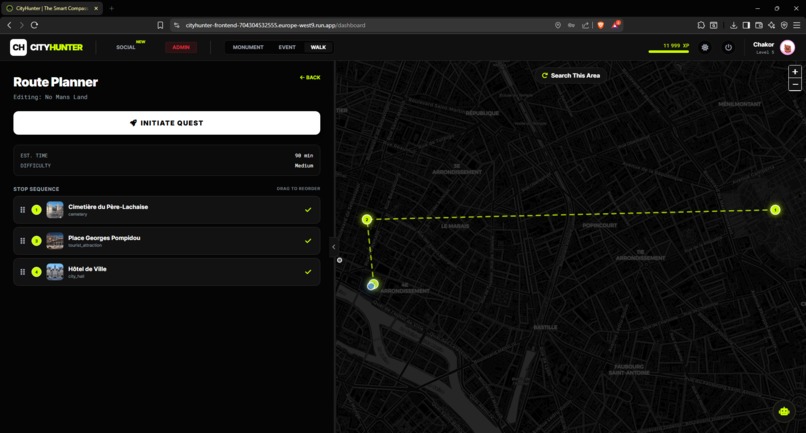Viewport: 806px width, 433px height.
Task: Collapse the side panel with chevron handle
Action: [333, 247]
